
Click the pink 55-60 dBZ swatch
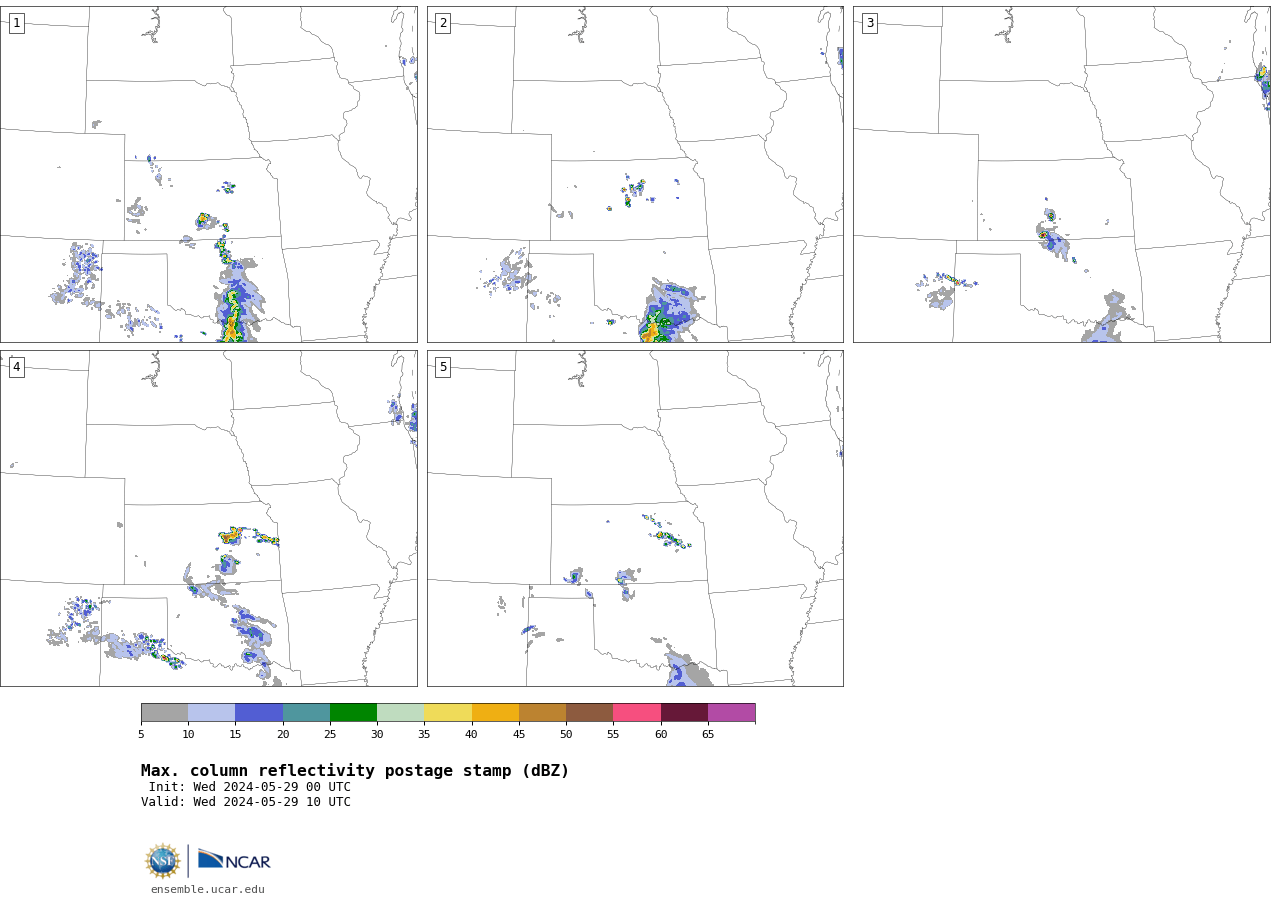[637, 713]
